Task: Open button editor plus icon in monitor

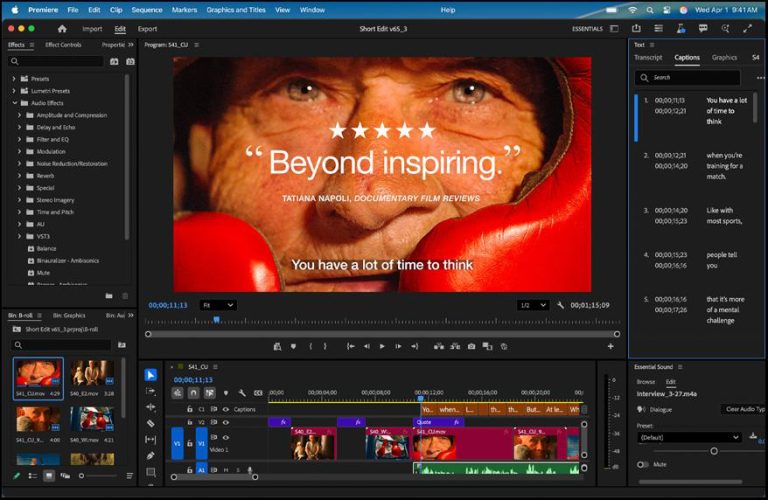Action: [610, 347]
